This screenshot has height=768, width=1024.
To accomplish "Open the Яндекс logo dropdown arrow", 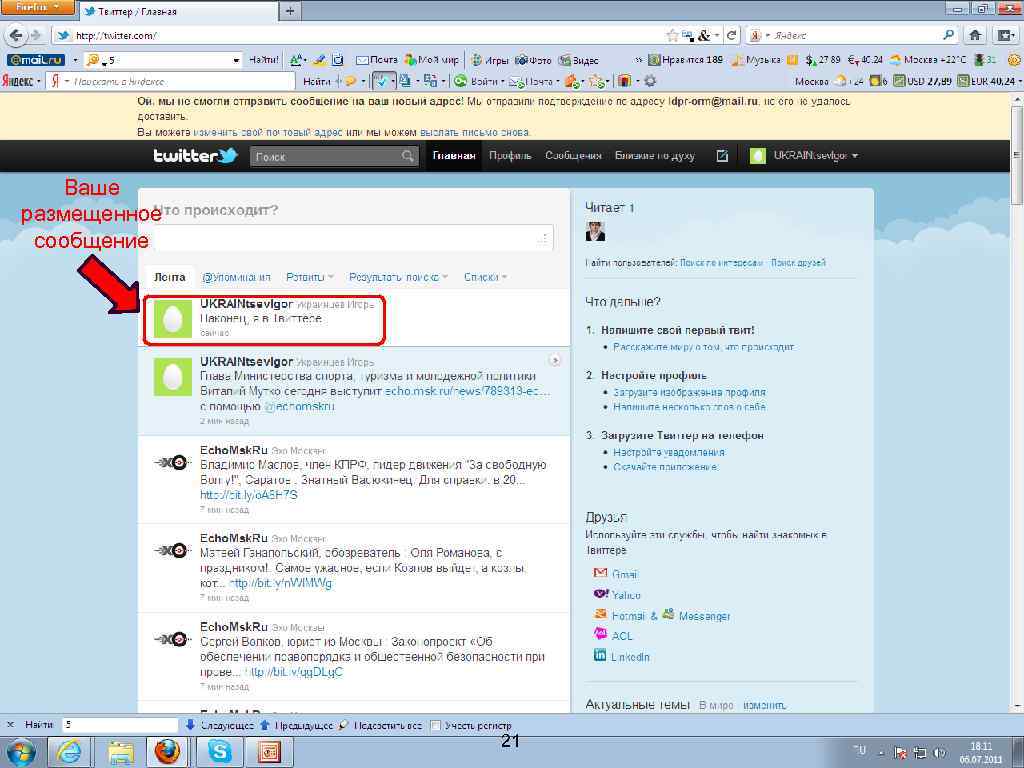I will tap(39, 81).
